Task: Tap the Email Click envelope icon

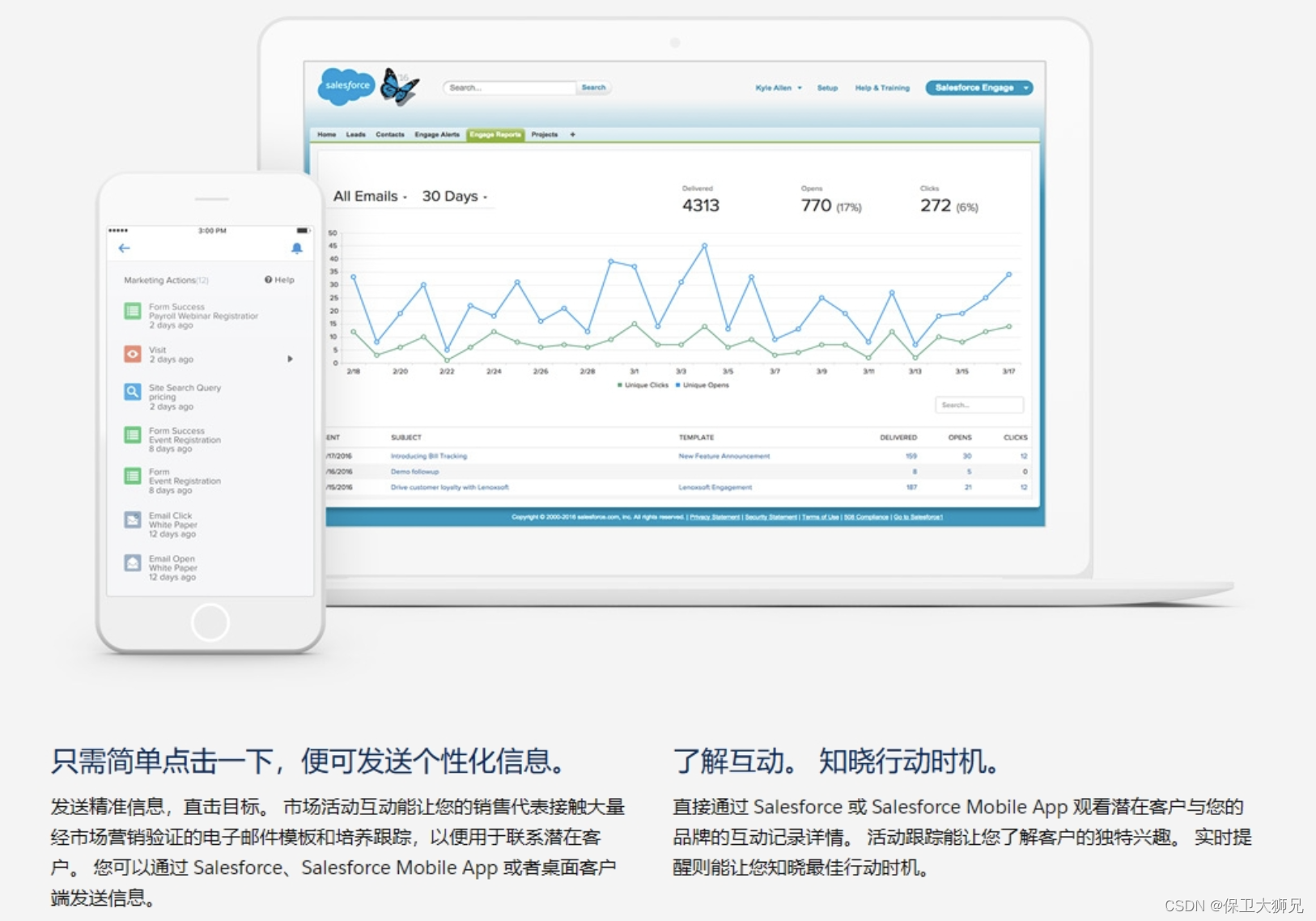Action: tap(133, 520)
